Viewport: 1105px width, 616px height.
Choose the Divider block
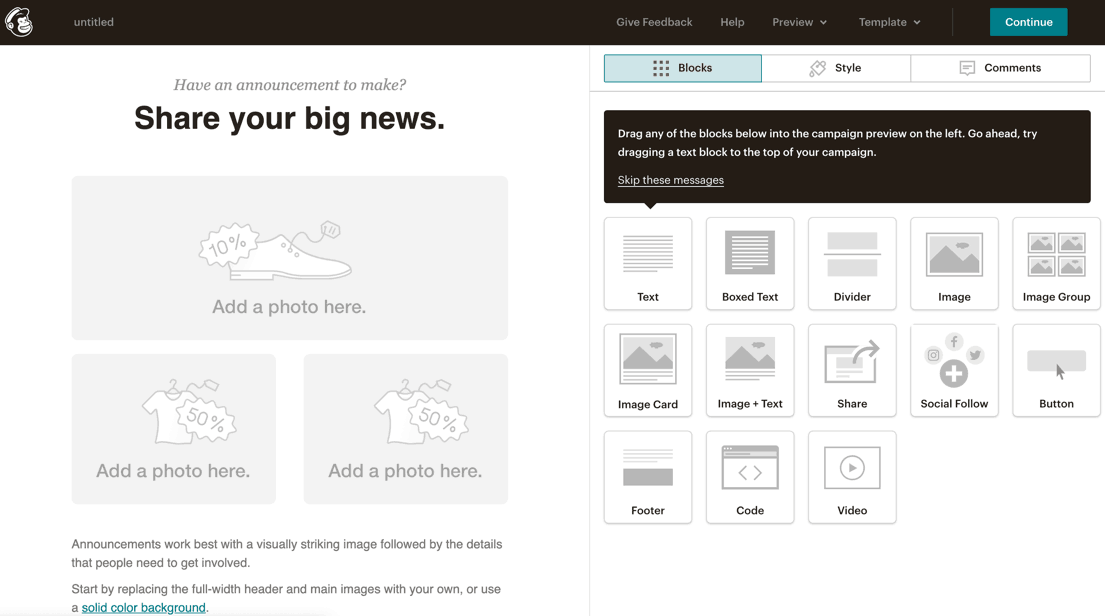click(x=852, y=264)
